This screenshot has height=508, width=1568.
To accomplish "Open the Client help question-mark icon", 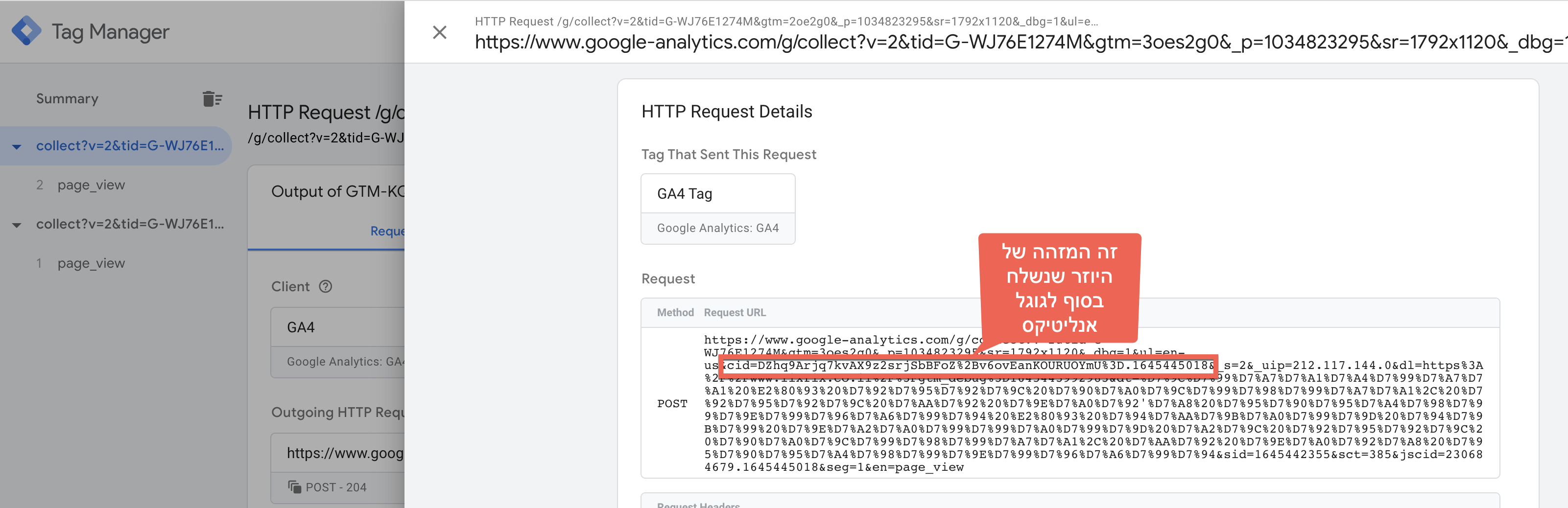I will tap(326, 286).
